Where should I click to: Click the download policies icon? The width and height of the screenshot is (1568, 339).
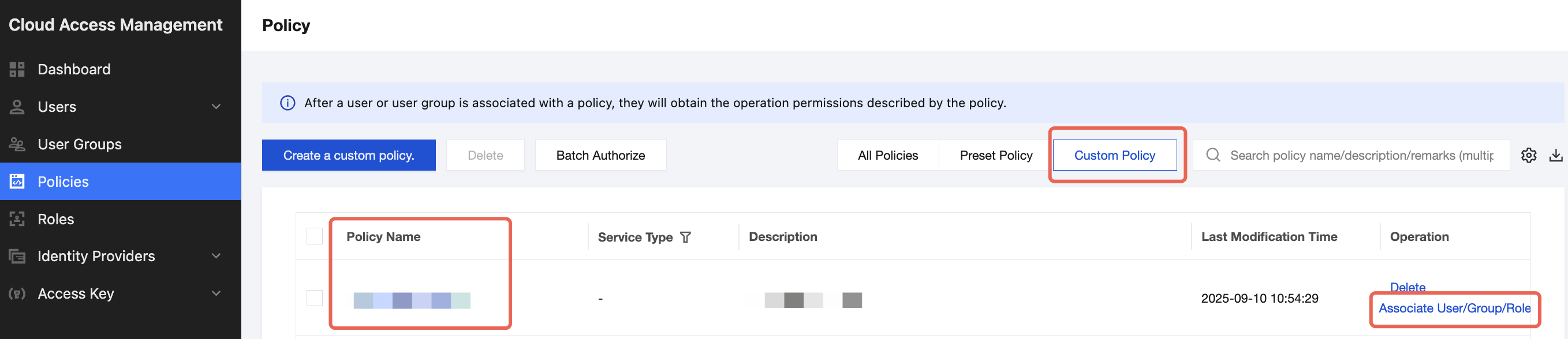click(x=1556, y=156)
